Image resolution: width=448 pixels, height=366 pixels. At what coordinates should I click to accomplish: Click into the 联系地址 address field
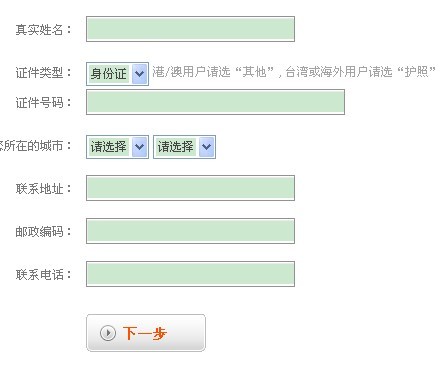point(190,188)
